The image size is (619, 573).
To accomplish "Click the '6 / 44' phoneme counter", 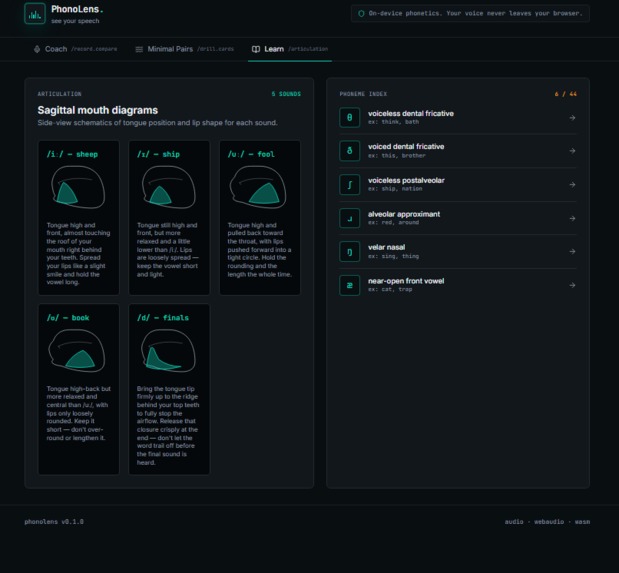I will click(566, 94).
